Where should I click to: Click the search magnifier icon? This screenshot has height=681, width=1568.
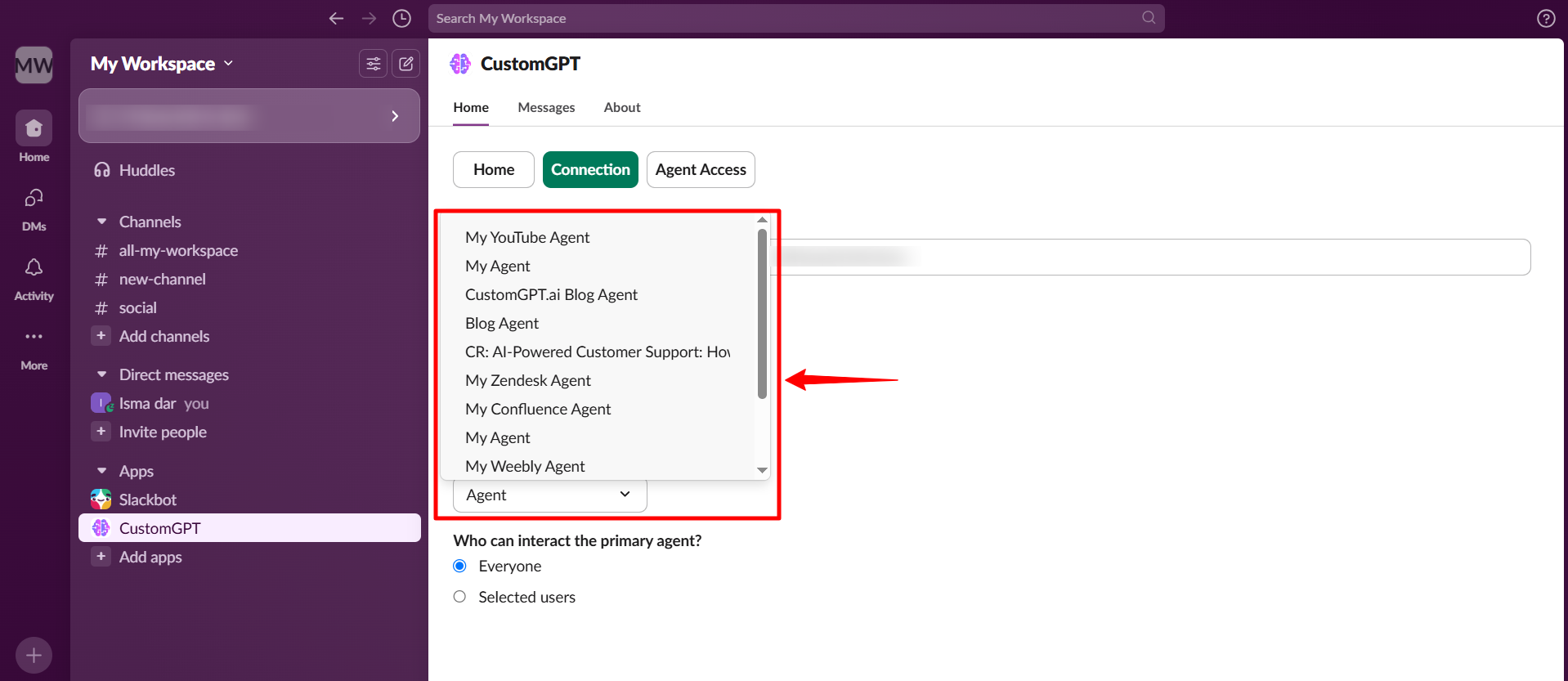[x=1149, y=17]
